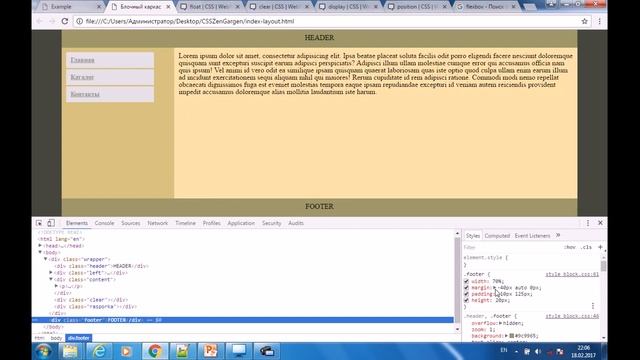Add a new style rule with the plus icon
The image size is (640, 360).
(600, 247)
